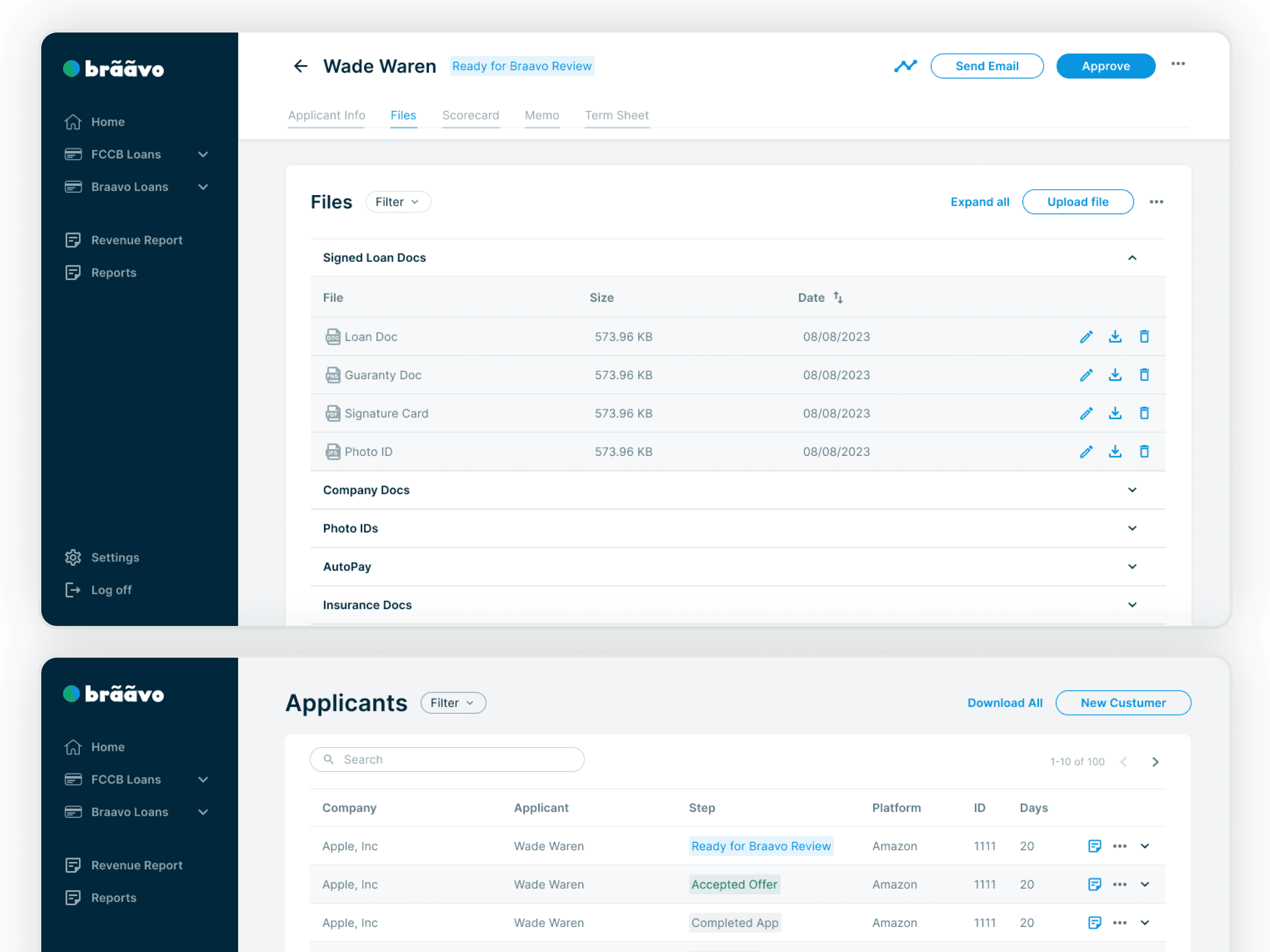Viewport: 1270px width, 952px height.
Task: Delete the Signature Card file
Action: click(x=1144, y=413)
